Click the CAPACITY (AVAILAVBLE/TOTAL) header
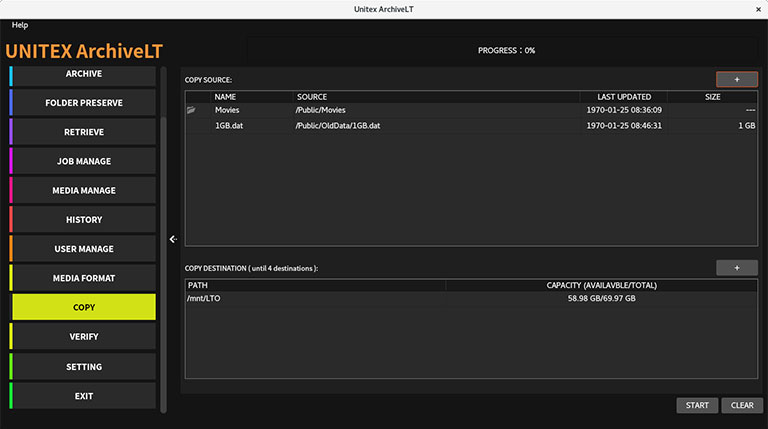Screen dimensions: 768x429 pos(601,285)
